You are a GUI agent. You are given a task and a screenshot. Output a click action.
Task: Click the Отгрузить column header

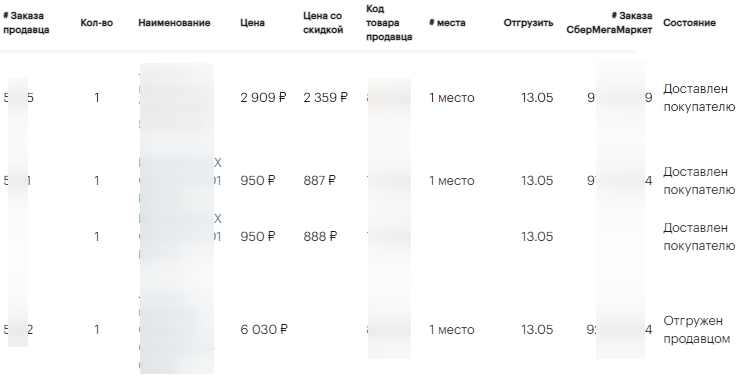point(528,23)
